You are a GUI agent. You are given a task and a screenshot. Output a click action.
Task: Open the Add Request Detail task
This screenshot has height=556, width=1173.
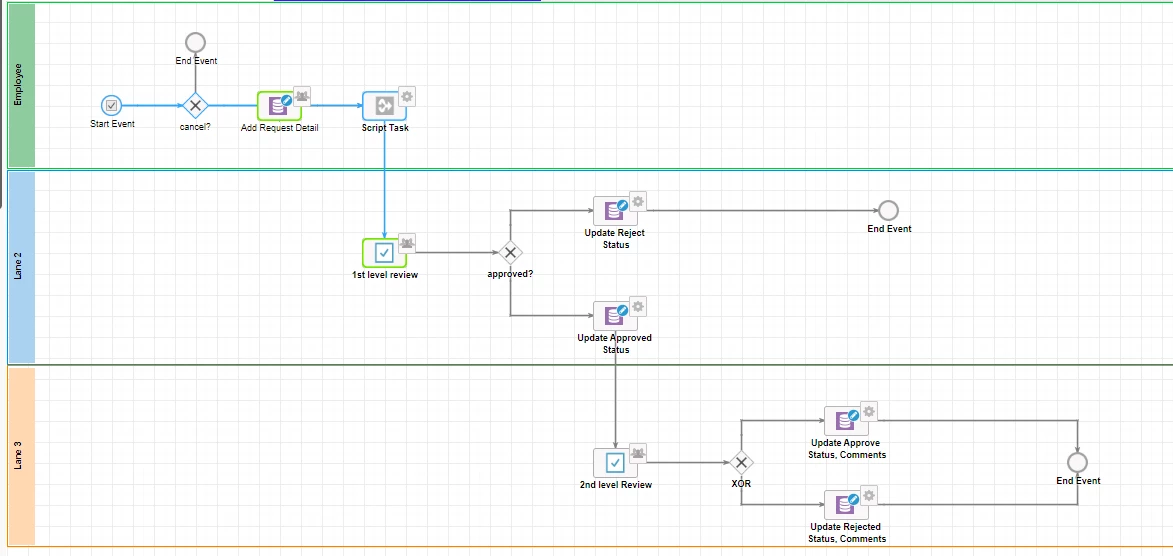[279, 106]
